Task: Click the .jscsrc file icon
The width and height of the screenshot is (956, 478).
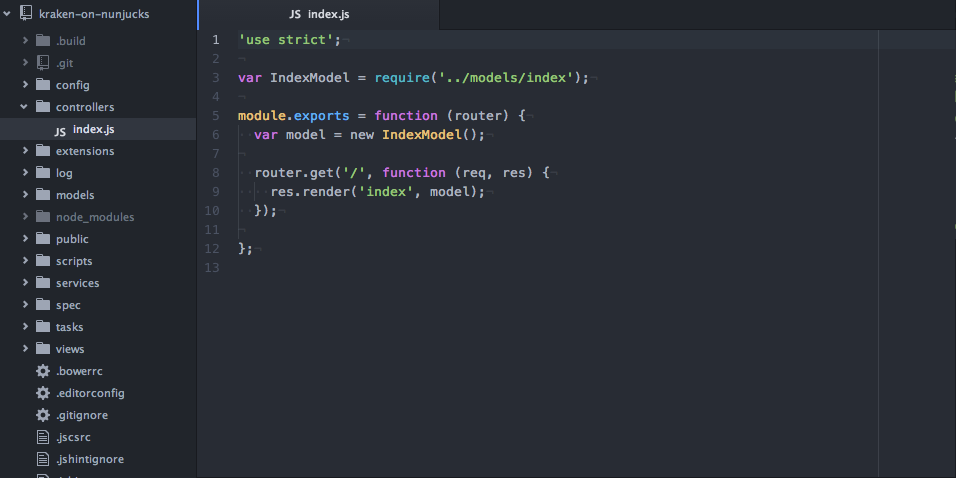Action: click(42, 437)
